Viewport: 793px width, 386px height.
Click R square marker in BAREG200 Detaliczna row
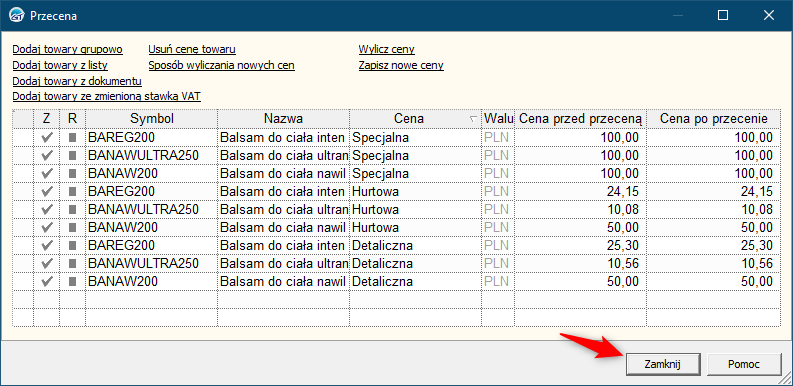click(x=72, y=246)
